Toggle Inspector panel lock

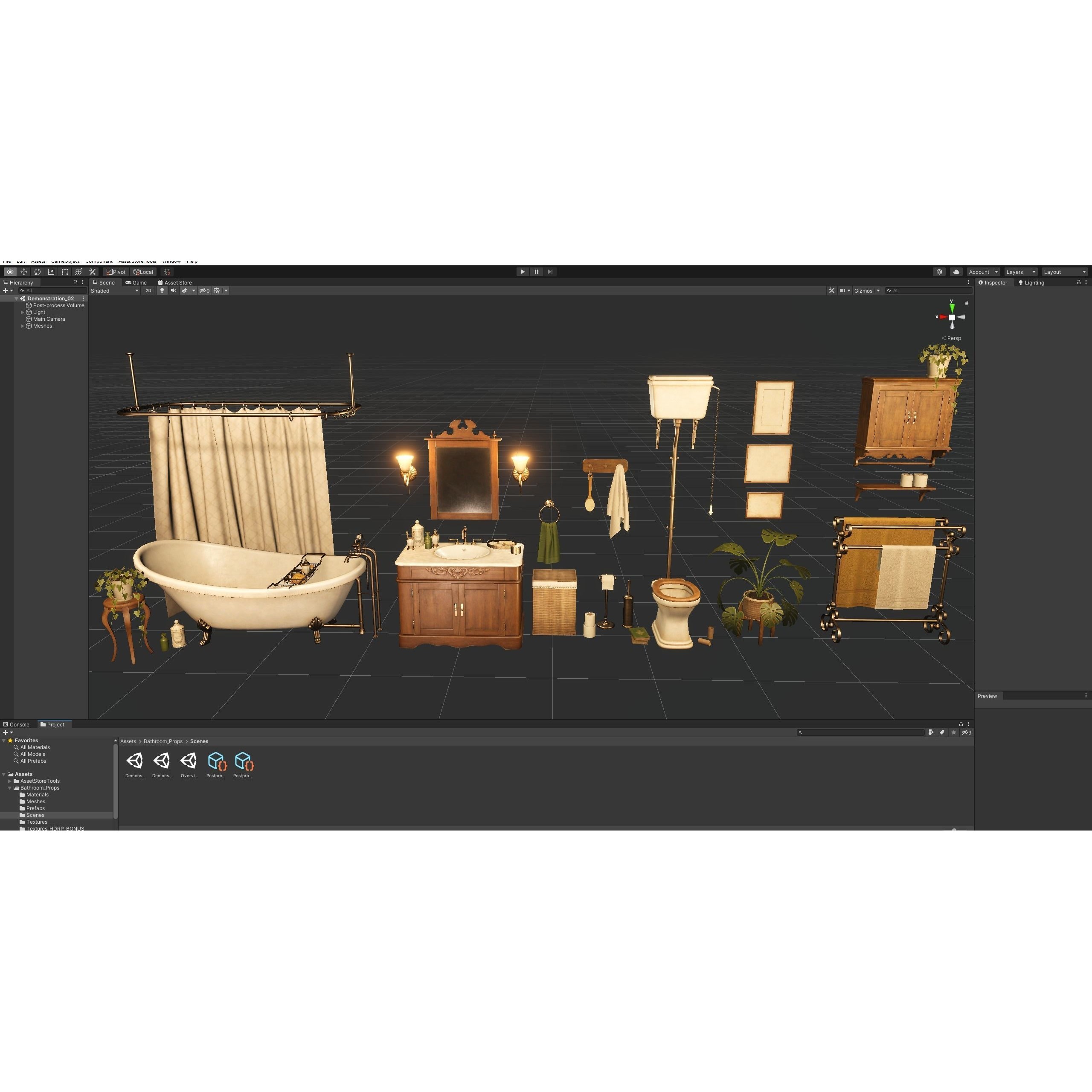[1078, 282]
